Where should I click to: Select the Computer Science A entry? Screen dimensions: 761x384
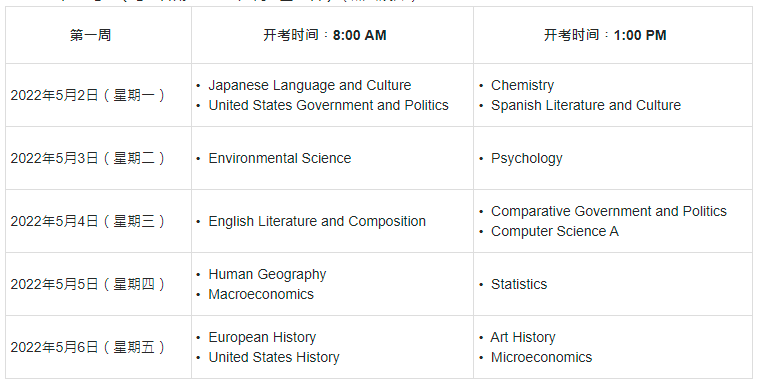555,232
